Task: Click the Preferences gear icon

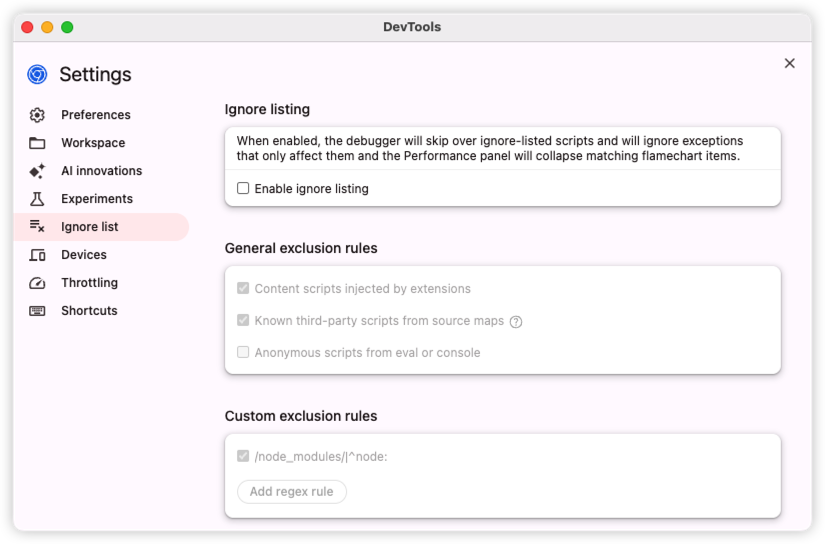Action: [37, 115]
